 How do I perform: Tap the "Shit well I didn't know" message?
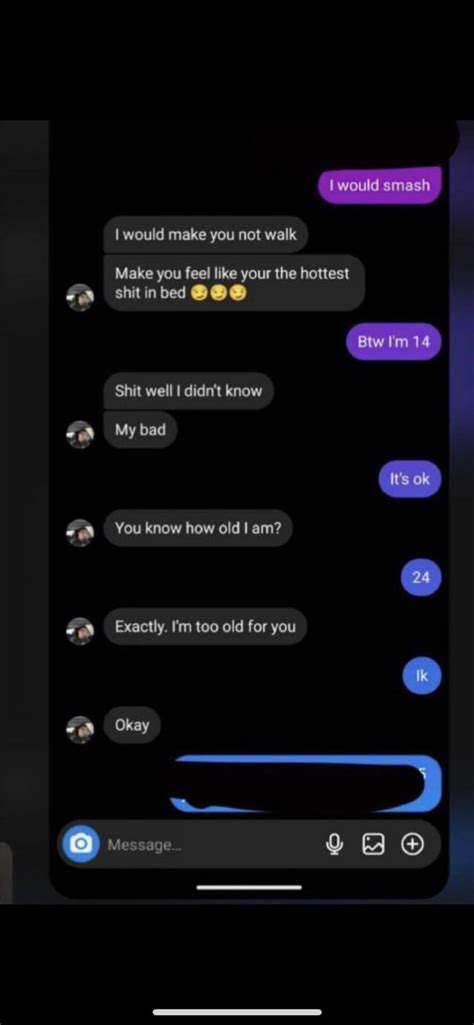click(188, 391)
